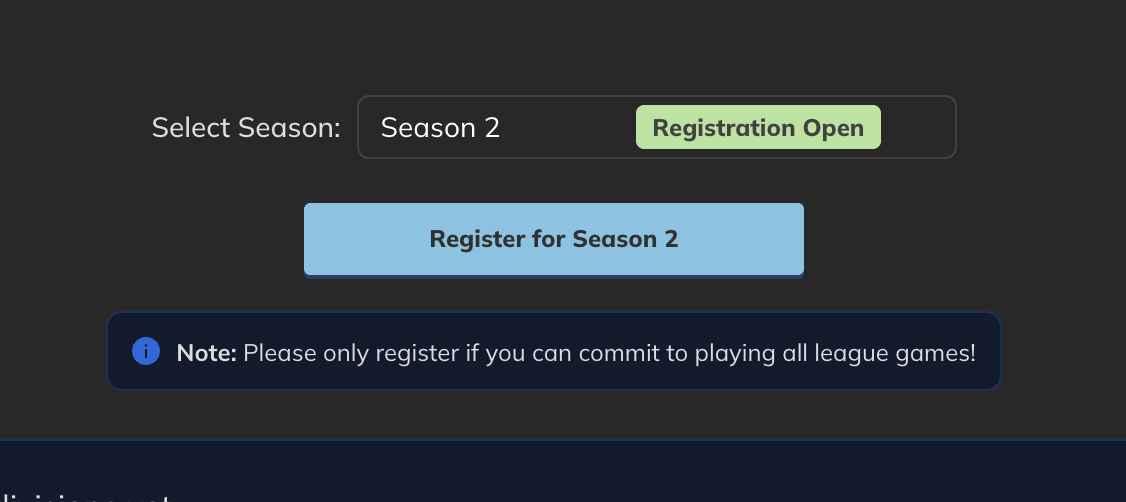1126x502 pixels.
Task: Click the blue info icon in the note
Action: [146, 351]
